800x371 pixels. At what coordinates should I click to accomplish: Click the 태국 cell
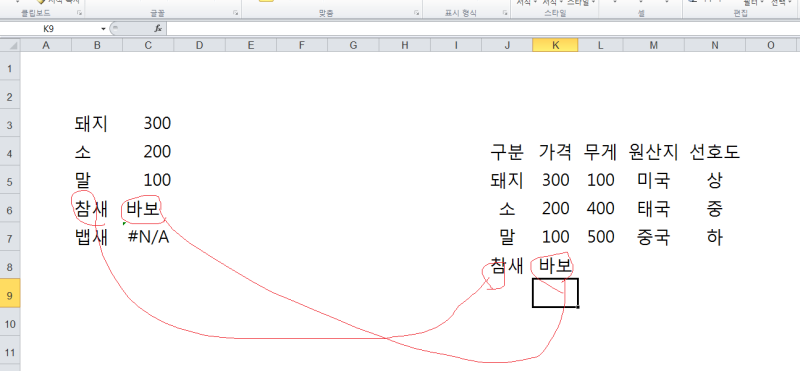(x=654, y=208)
